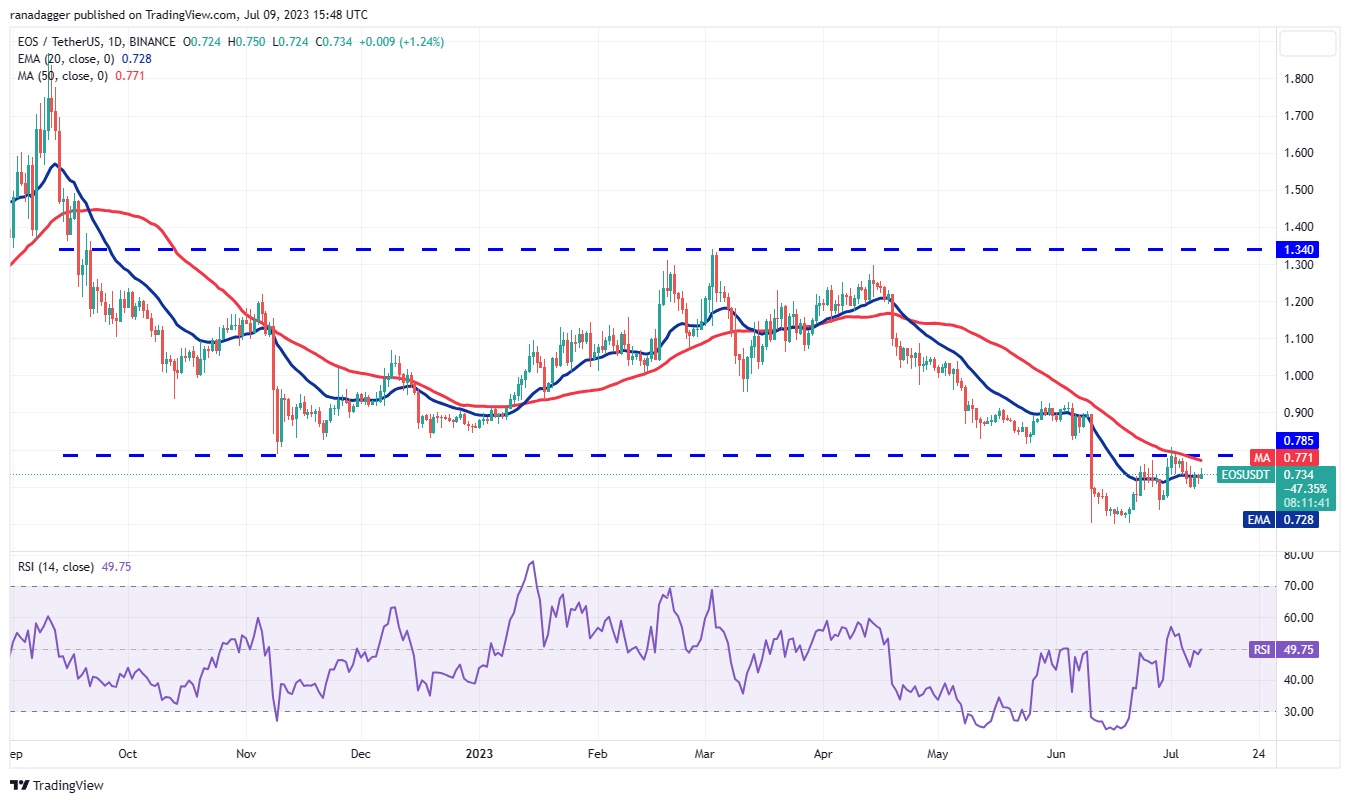Click the Nov label on time axis
This screenshot has height=803, width=1350.
[244, 754]
